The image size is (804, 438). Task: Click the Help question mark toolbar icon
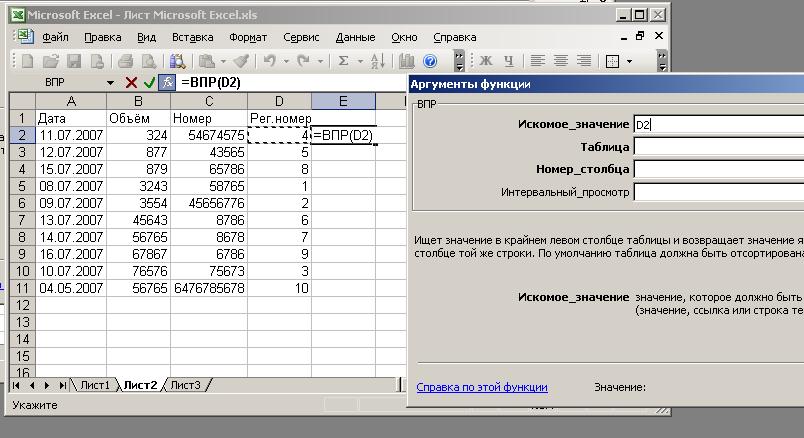click(430, 61)
